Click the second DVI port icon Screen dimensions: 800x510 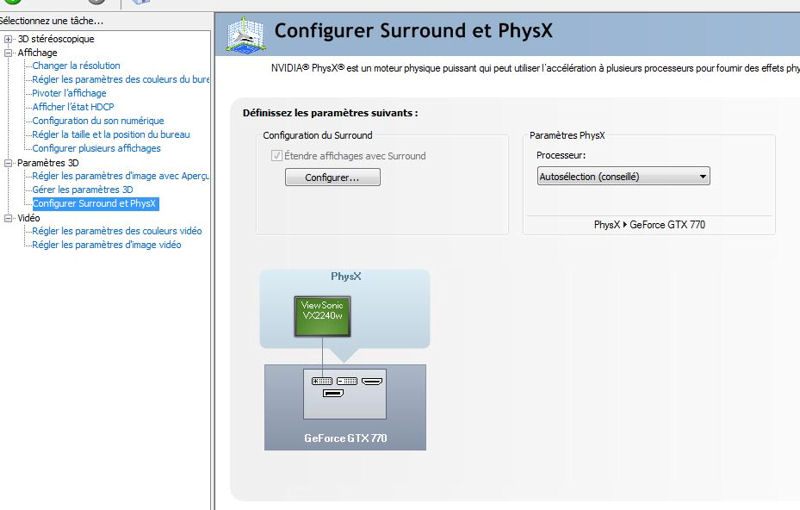pyautogui.click(x=347, y=381)
